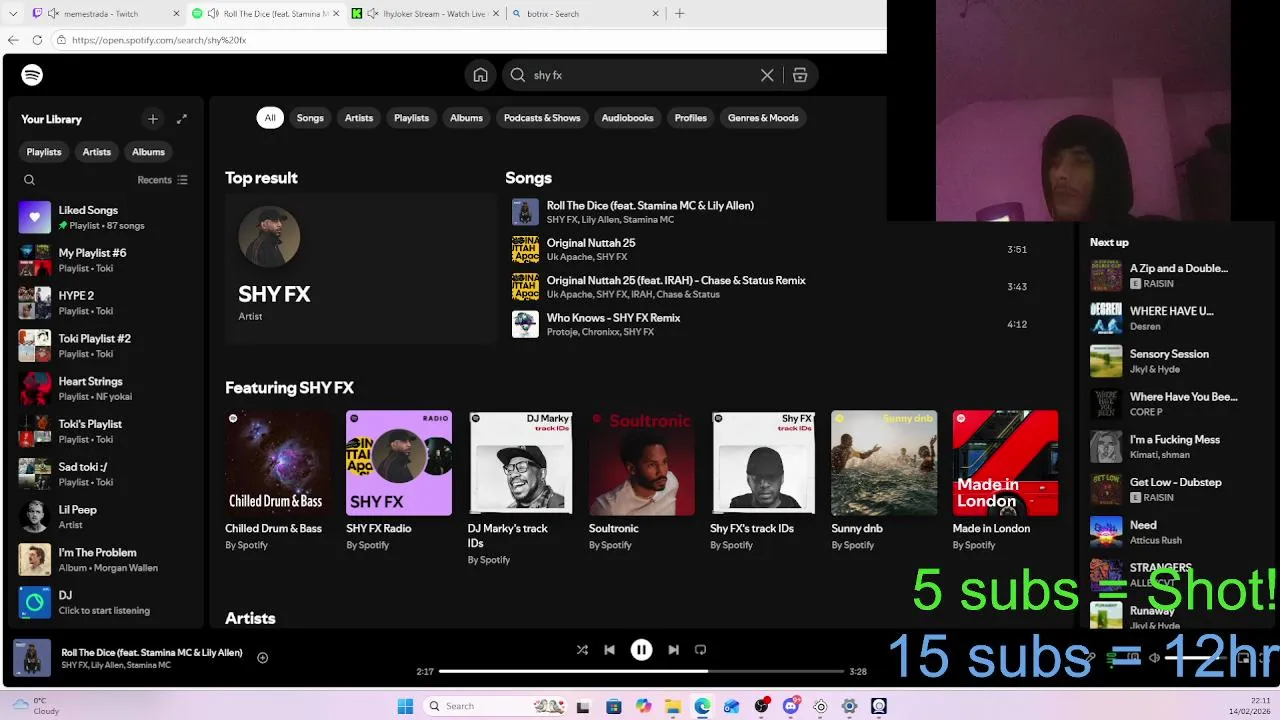The image size is (1280, 720).
Task: Pause the current song
Action: pos(641,650)
